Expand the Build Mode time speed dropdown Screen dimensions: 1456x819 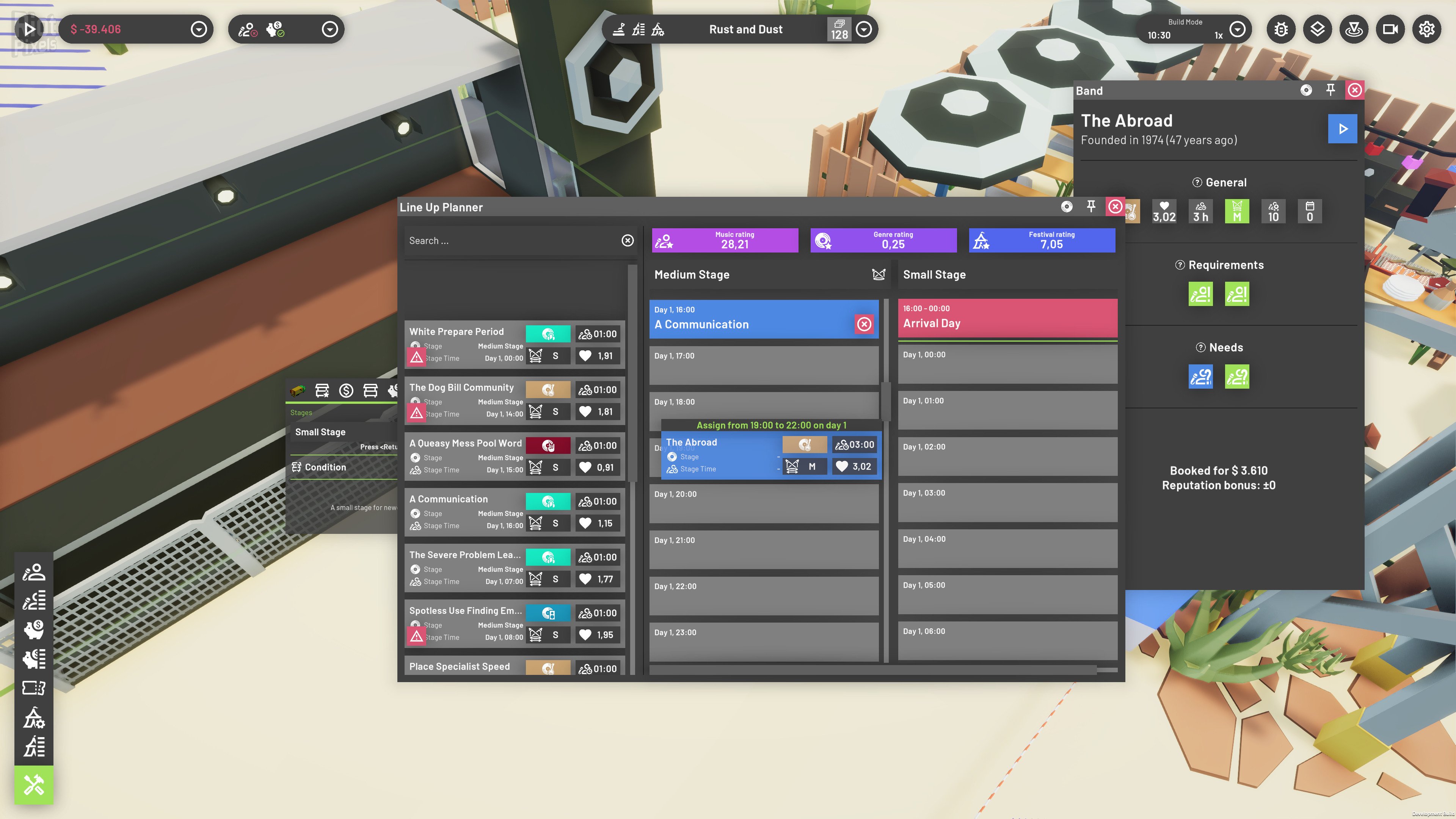point(1238,29)
